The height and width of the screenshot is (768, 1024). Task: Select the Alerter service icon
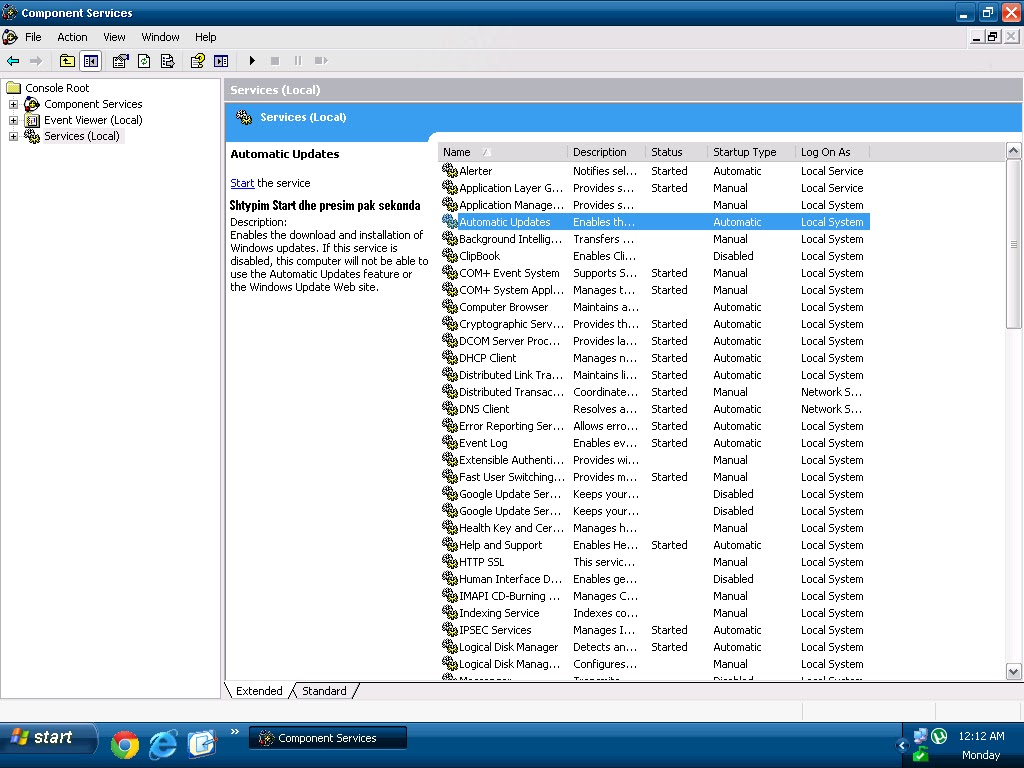click(449, 170)
